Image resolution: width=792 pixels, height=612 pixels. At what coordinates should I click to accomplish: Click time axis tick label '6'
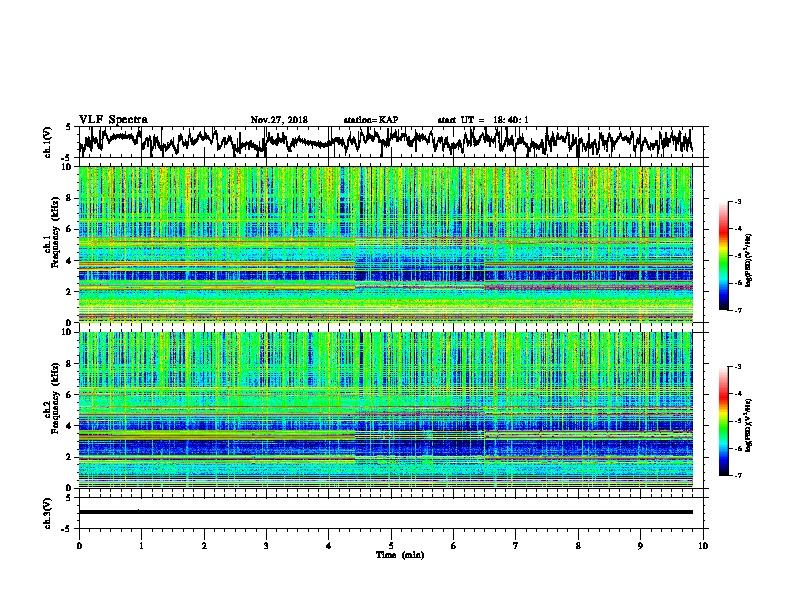[x=454, y=546]
